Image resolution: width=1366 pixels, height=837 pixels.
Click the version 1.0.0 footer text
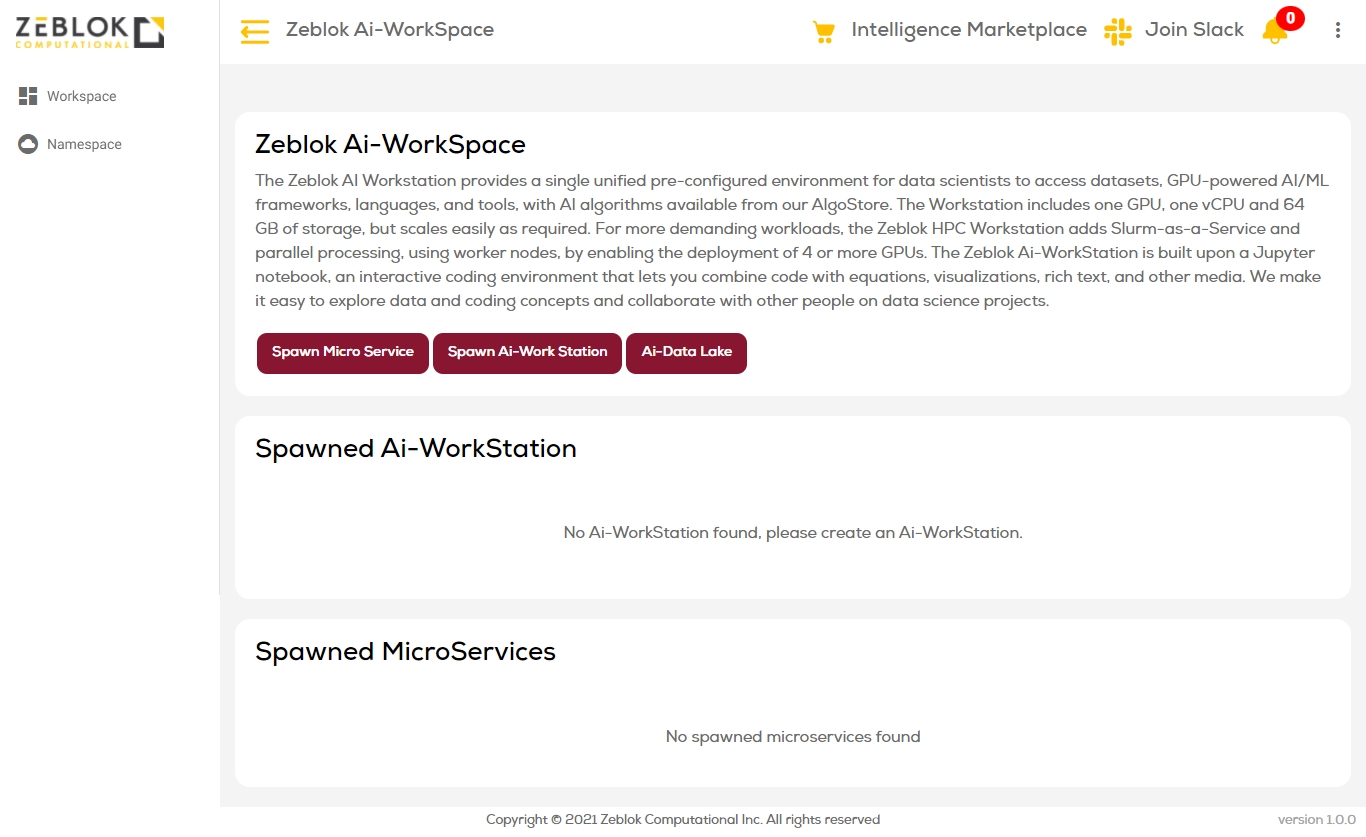click(1316, 820)
